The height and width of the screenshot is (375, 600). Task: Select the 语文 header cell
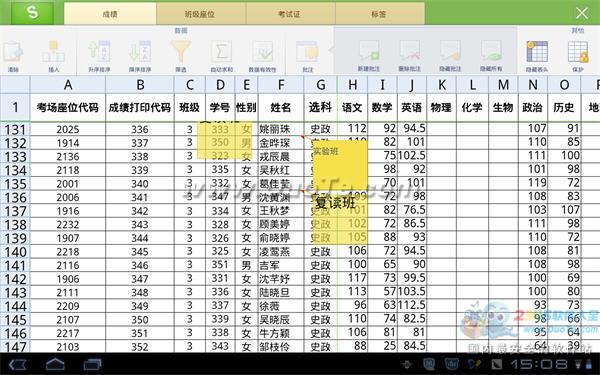352,108
